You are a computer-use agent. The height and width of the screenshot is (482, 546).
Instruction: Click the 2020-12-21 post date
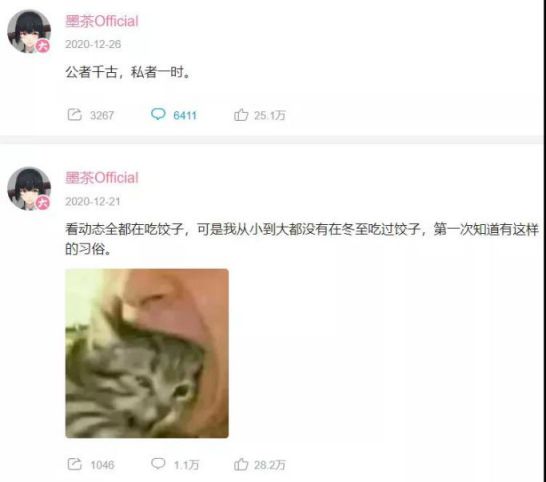(x=93, y=201)
